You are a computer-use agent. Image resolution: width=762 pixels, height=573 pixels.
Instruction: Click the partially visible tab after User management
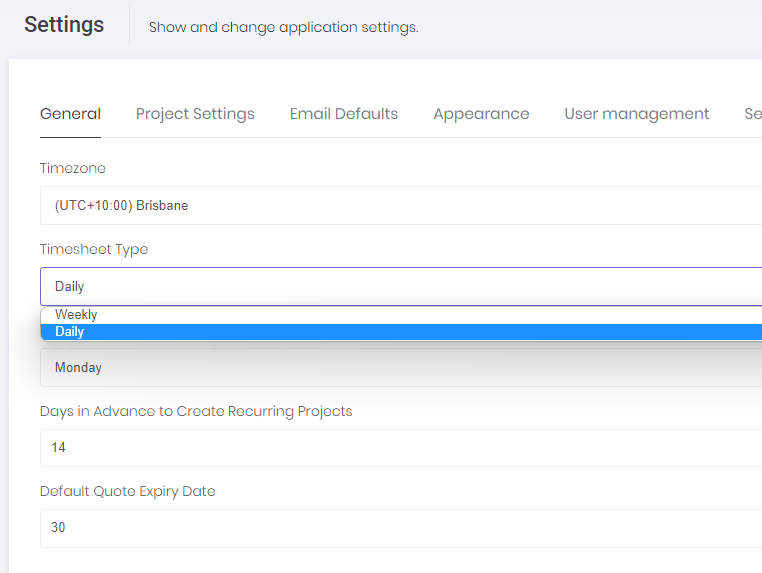click(x=752, y=114)
